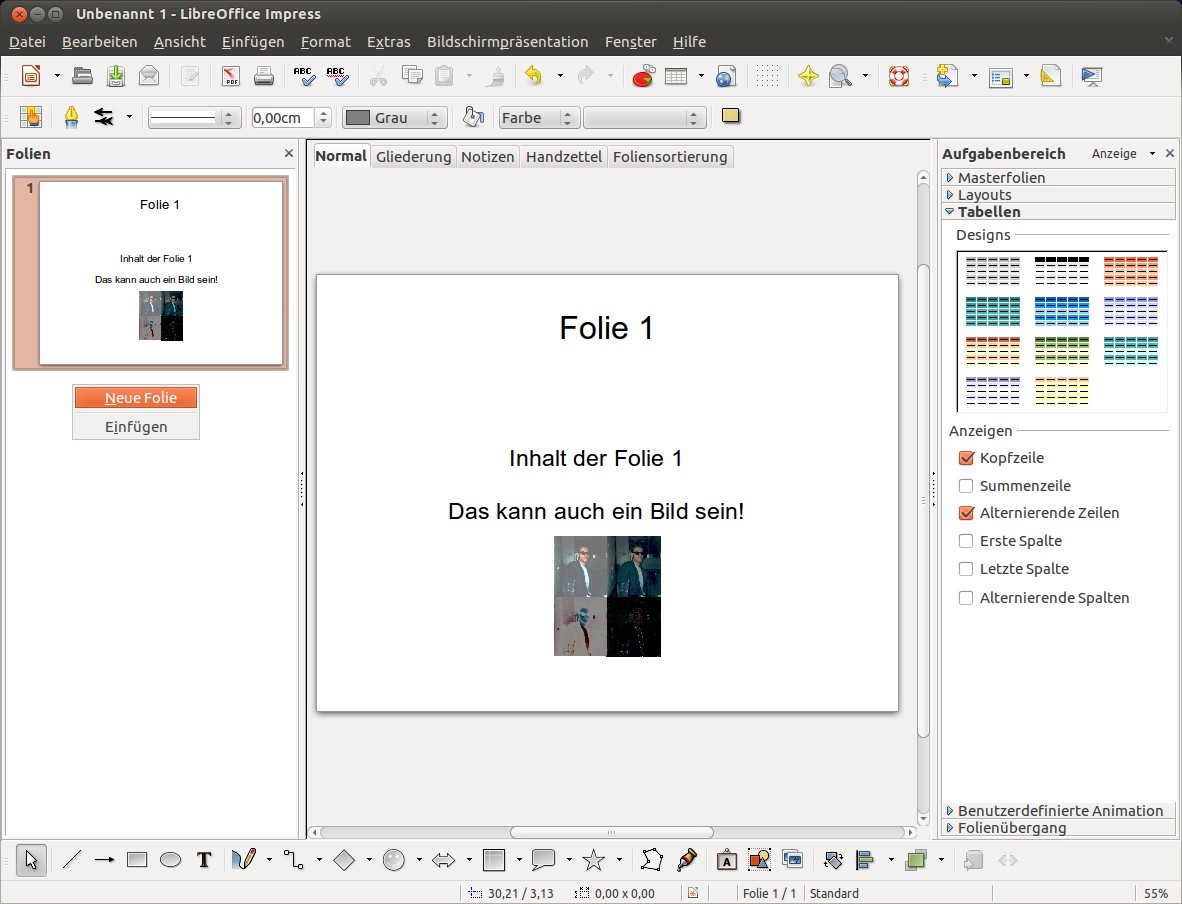Screen dimensions: 1182x904
Task: Open the Farbe fill style dropdown
Action: click(539, 118)
